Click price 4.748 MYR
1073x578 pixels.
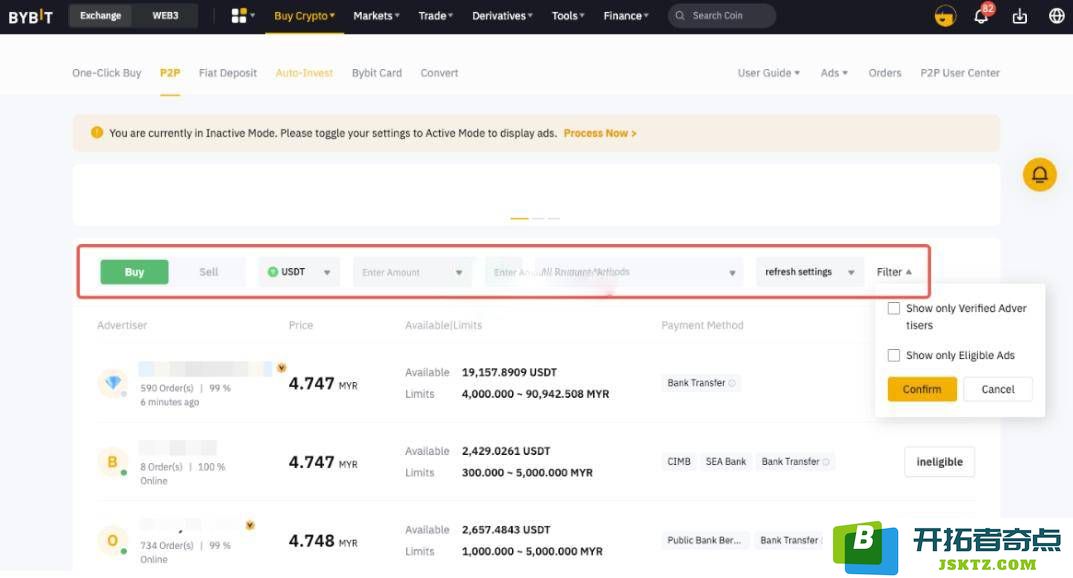coord(323,541)
